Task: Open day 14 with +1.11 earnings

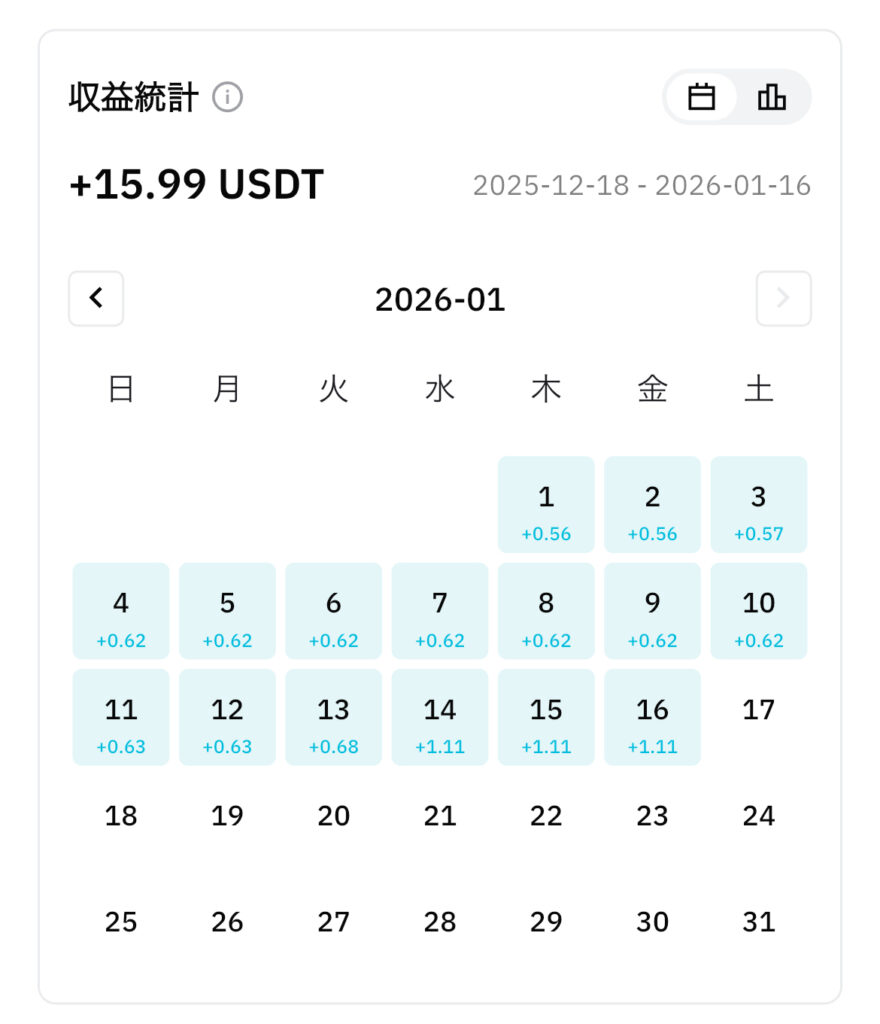Action: coord(440,717)
